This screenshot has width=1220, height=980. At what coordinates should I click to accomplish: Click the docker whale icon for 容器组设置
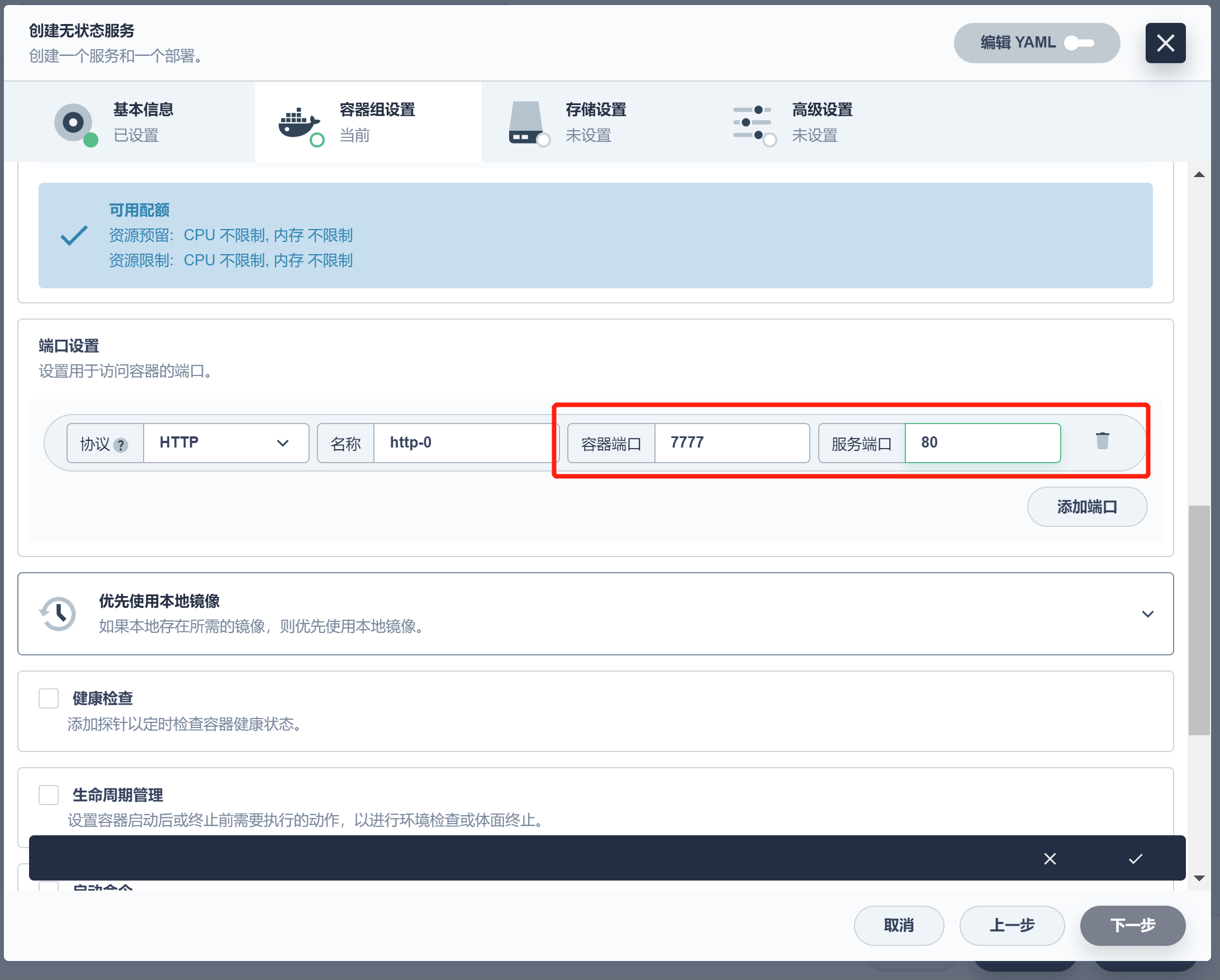(300, 122)
